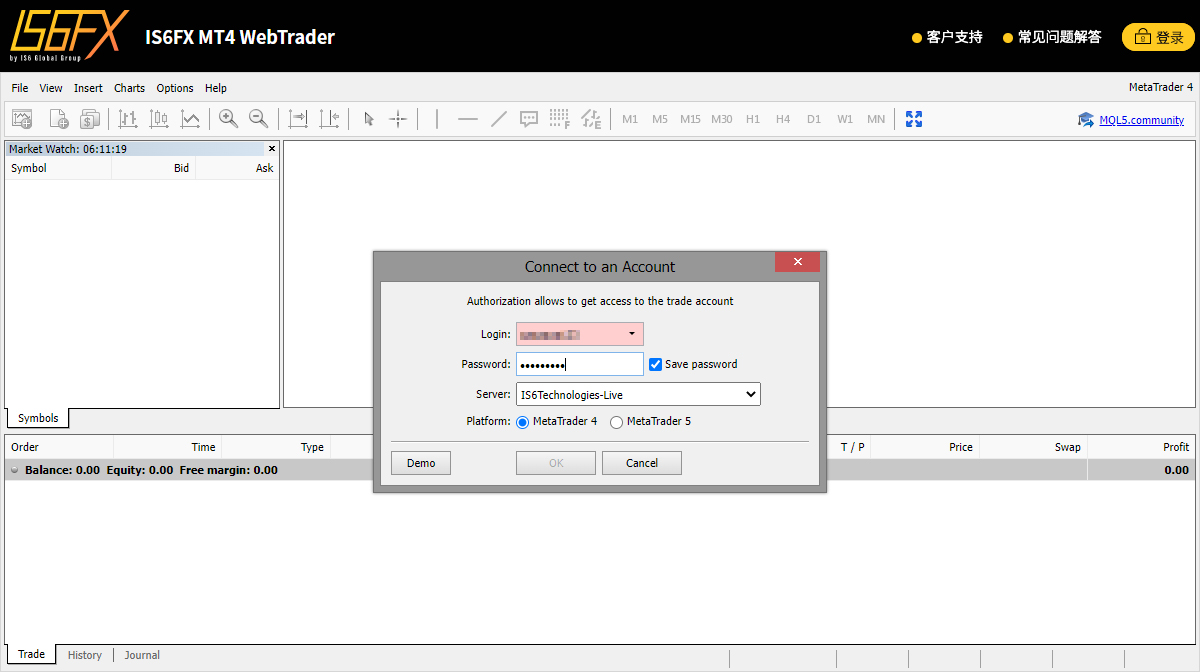
Task: Toggle the Save password checkbox
Action: pyautogui.click(x=655, y=364)
